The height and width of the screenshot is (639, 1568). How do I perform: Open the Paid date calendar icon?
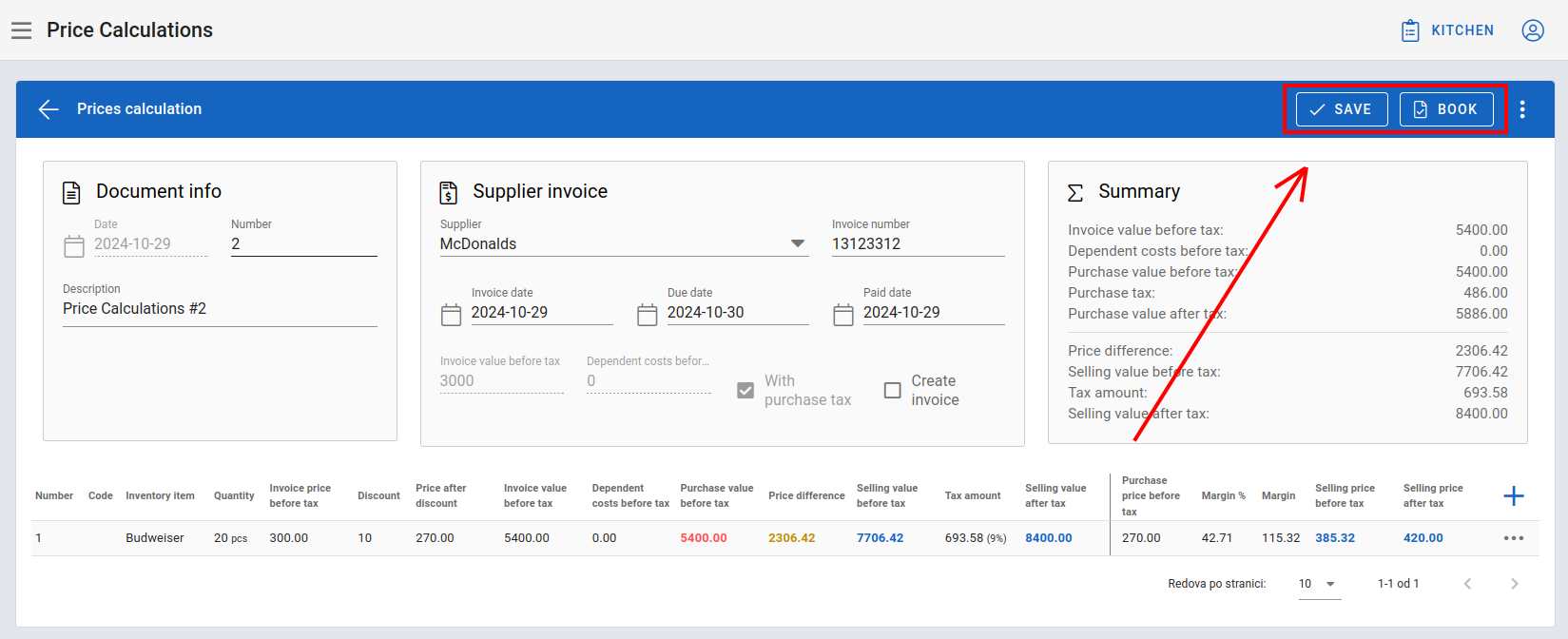(x=842, y=315)
